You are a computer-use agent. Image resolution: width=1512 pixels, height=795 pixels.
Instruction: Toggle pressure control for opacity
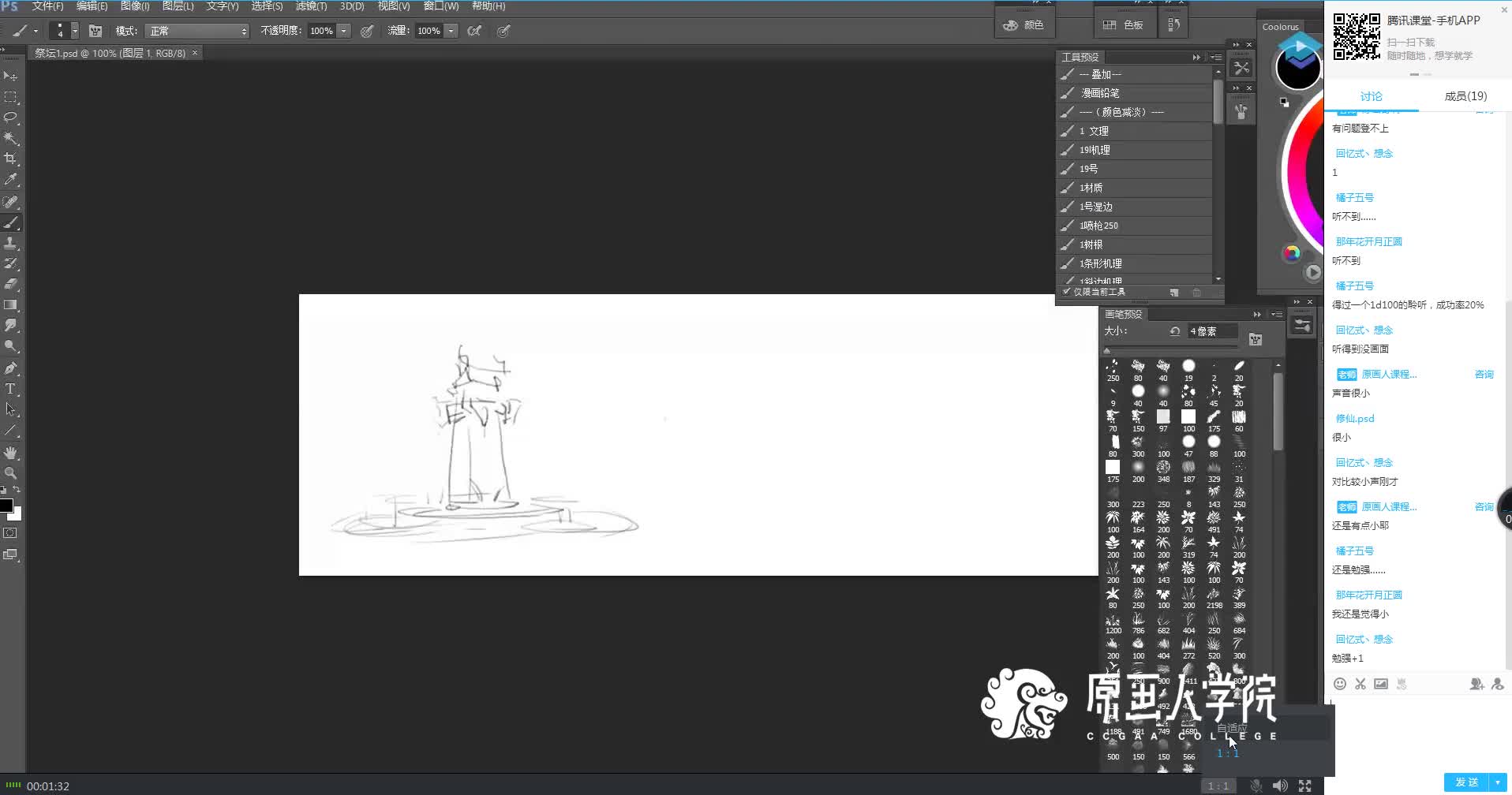(367, 31)
